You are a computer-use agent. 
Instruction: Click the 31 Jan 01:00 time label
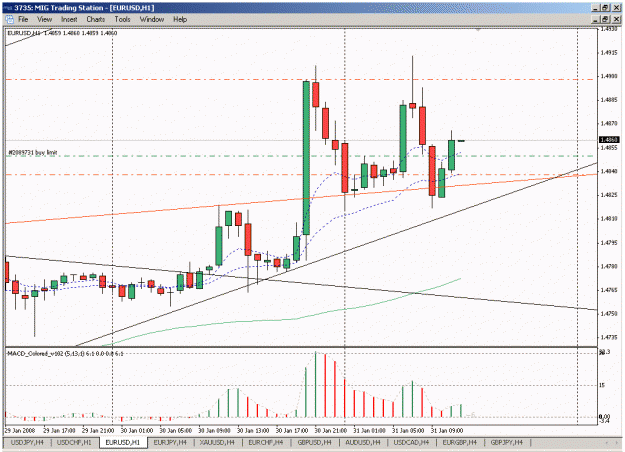tap(369, 431)
